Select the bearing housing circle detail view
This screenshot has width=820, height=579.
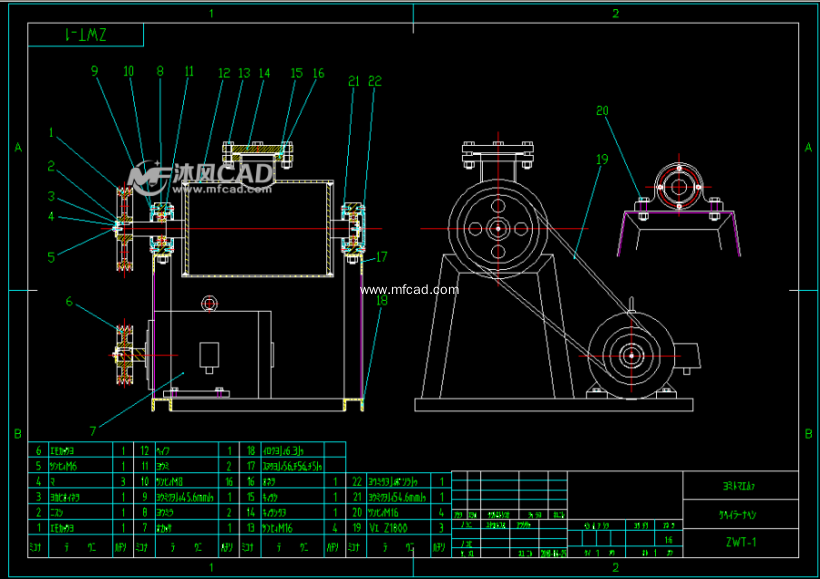pos(679,185)
